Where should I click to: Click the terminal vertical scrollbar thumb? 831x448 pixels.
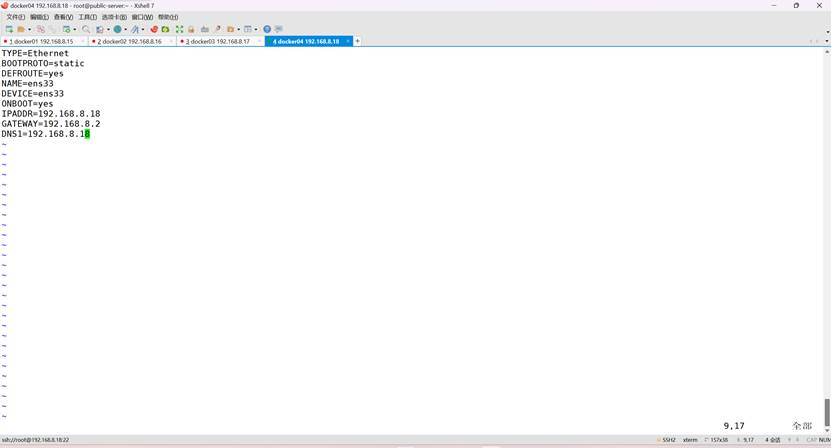[827, 412]
